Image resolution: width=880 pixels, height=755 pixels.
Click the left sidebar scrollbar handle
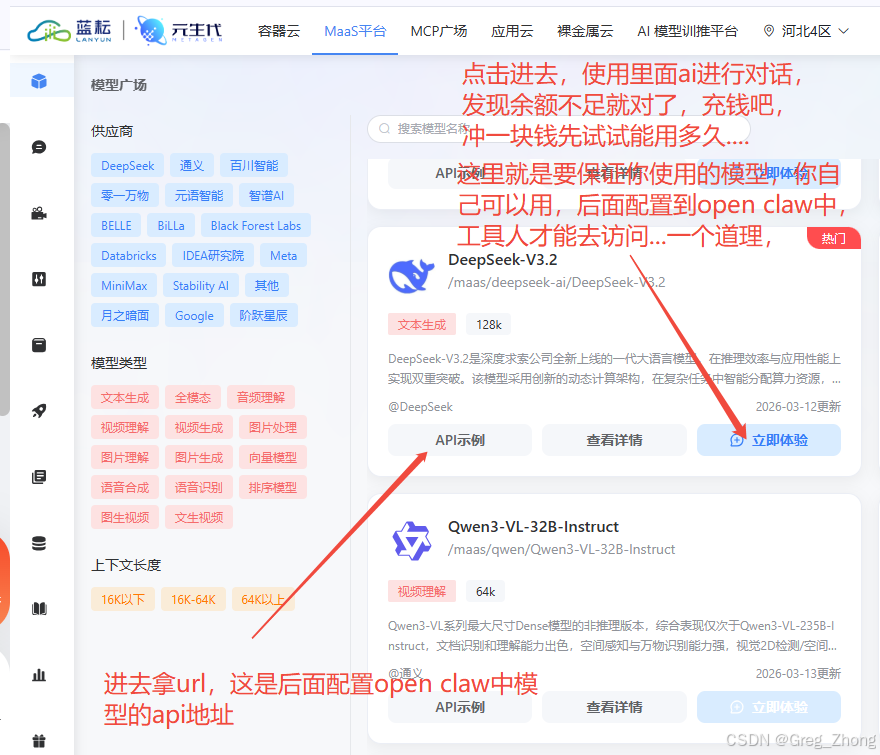4,269
